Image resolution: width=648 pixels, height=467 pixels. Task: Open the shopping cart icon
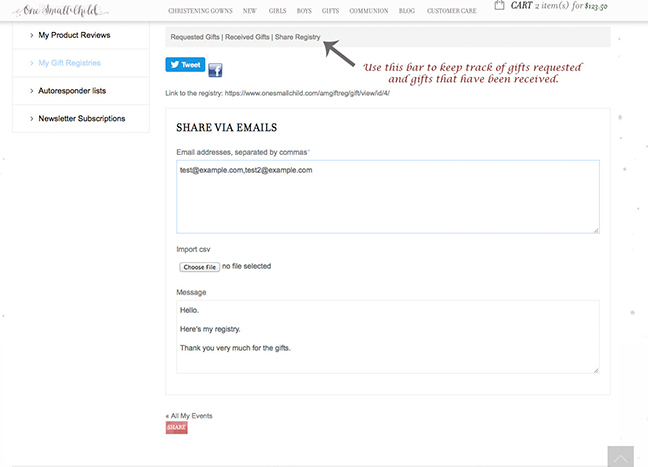(x=499, y=6)
